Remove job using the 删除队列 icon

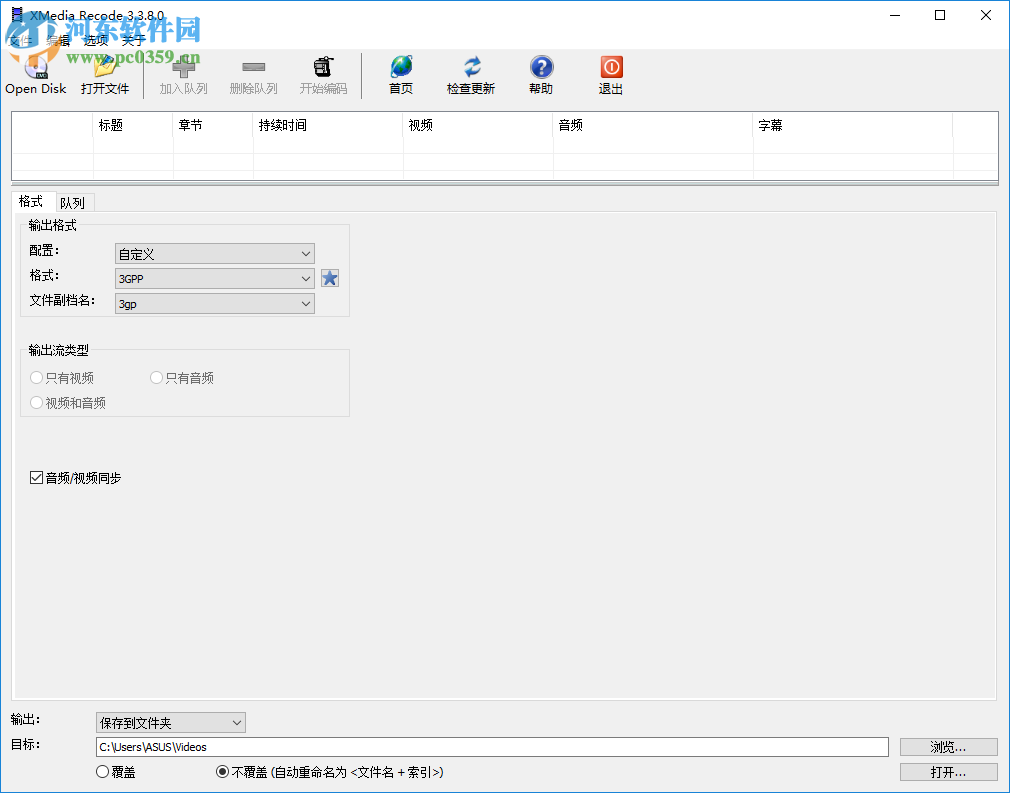[253, 68]
